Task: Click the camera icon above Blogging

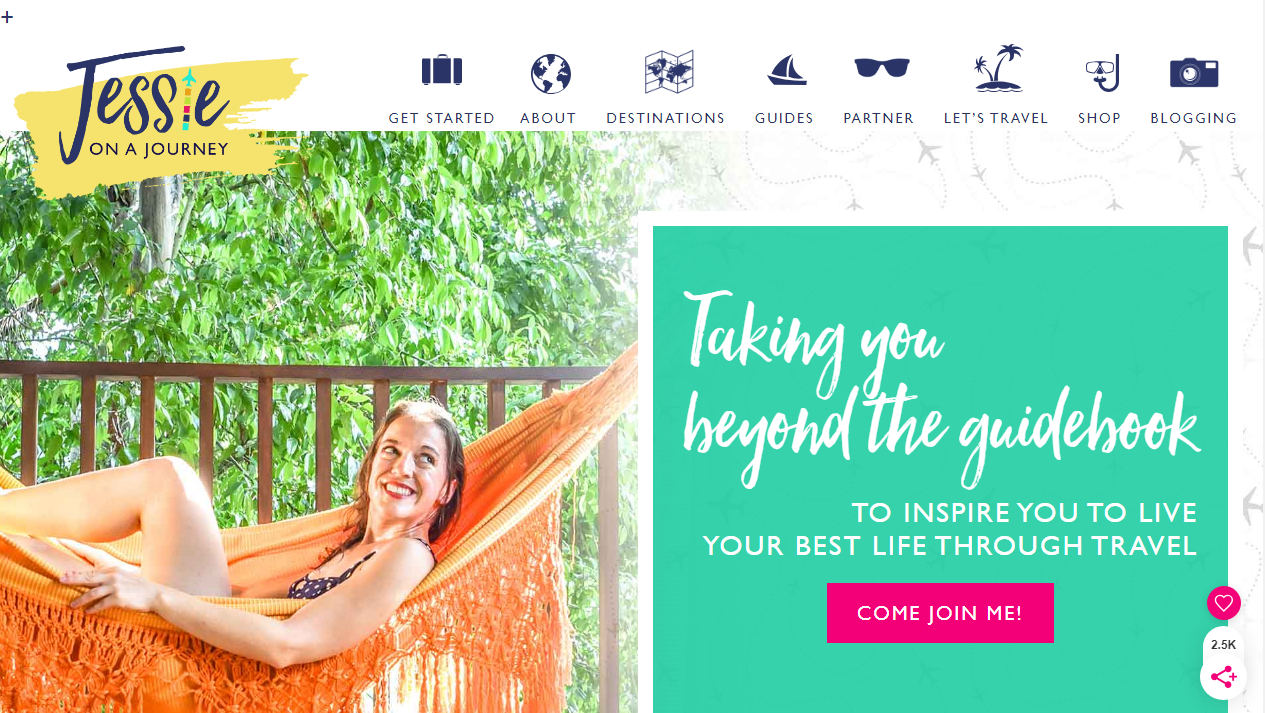Action: 1194,72
